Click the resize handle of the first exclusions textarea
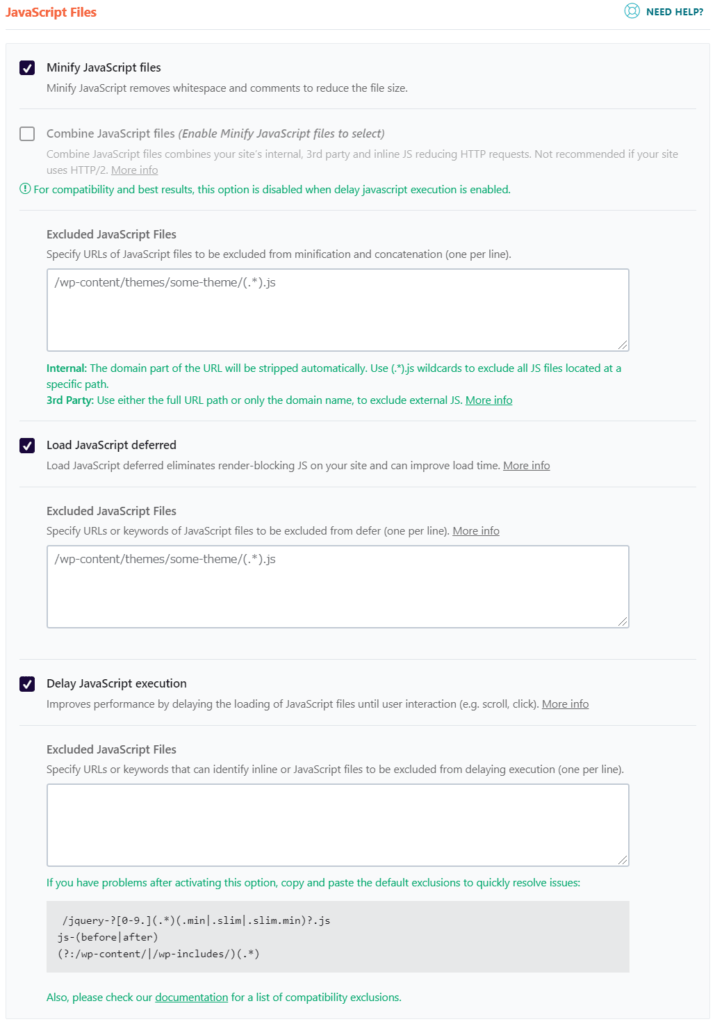715x1024 pixels. tap(623, 345)
